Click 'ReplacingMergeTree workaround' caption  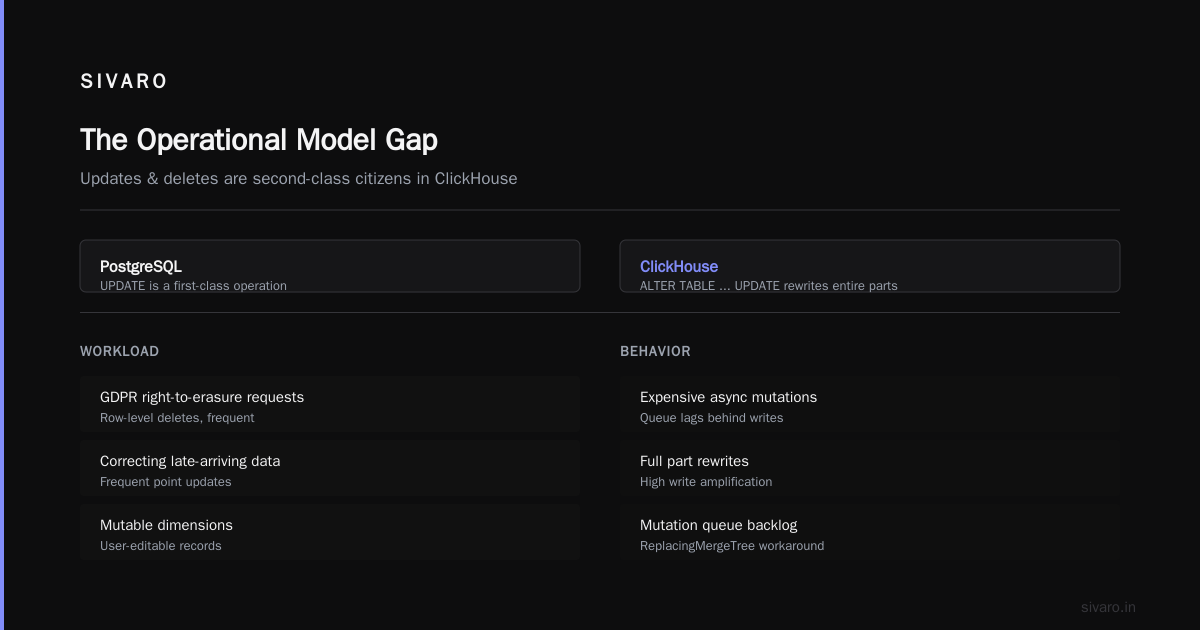[732, 546]
